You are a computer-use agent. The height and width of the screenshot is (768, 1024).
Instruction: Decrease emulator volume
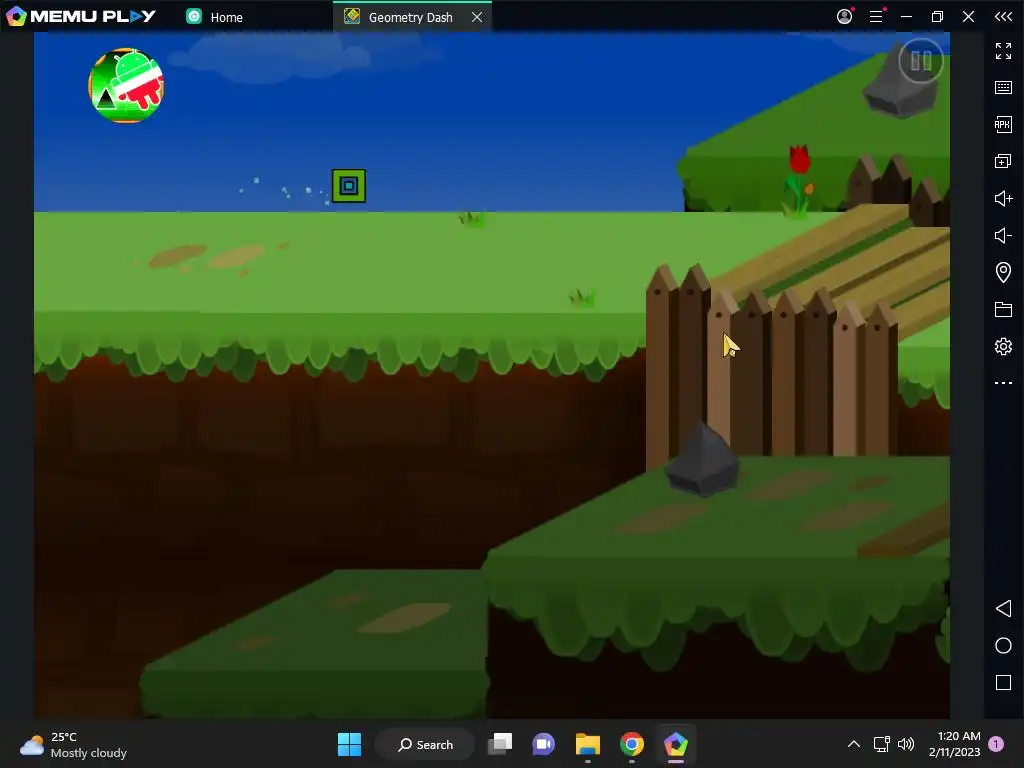[1003, 235]
